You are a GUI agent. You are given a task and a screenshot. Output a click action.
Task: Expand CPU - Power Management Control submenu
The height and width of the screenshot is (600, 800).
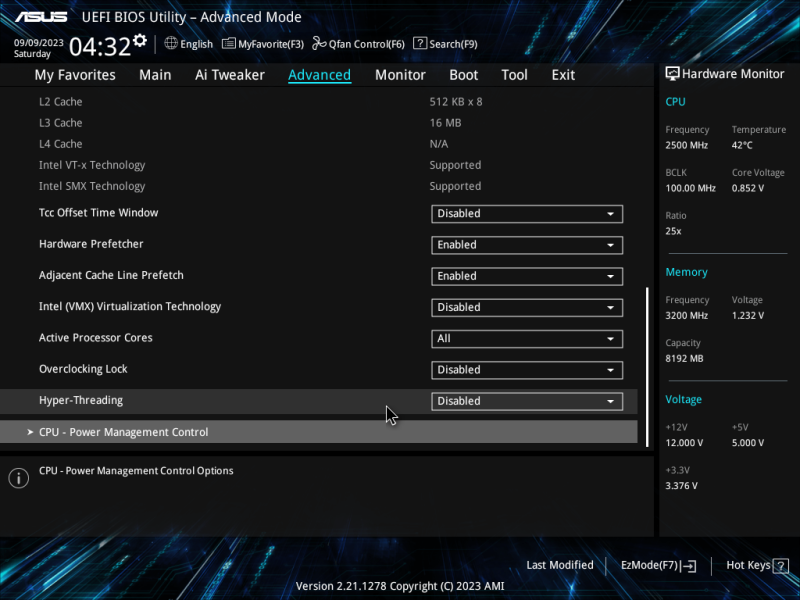[318, 432]
